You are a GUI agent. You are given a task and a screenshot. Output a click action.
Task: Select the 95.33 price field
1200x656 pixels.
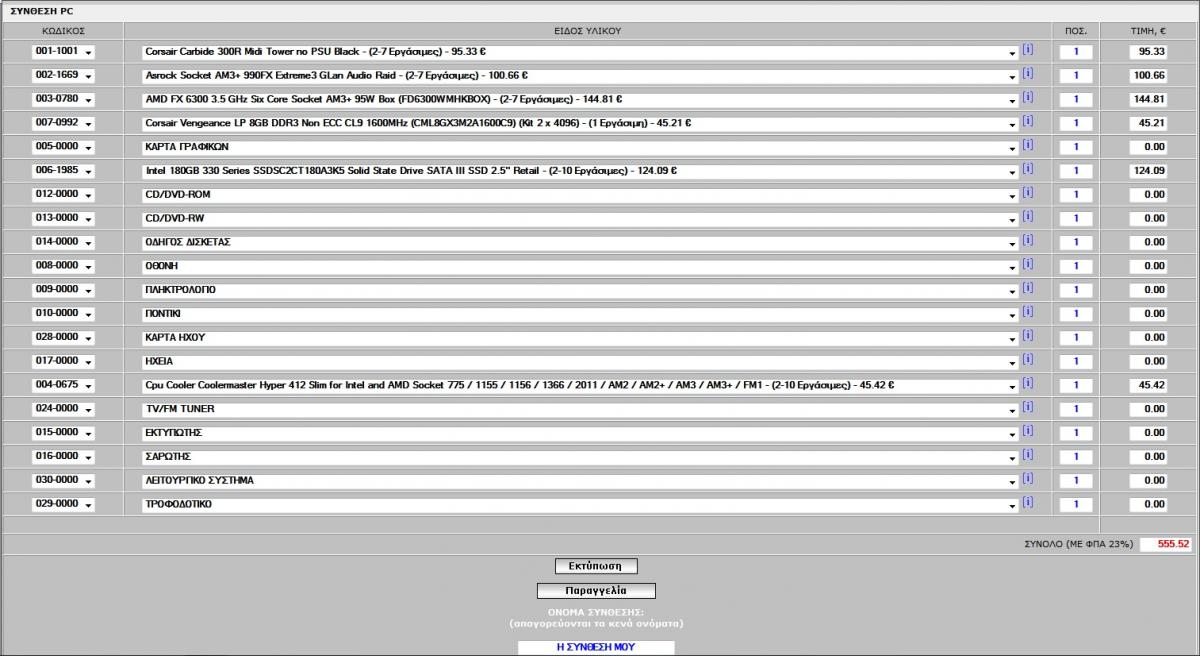1148,52
